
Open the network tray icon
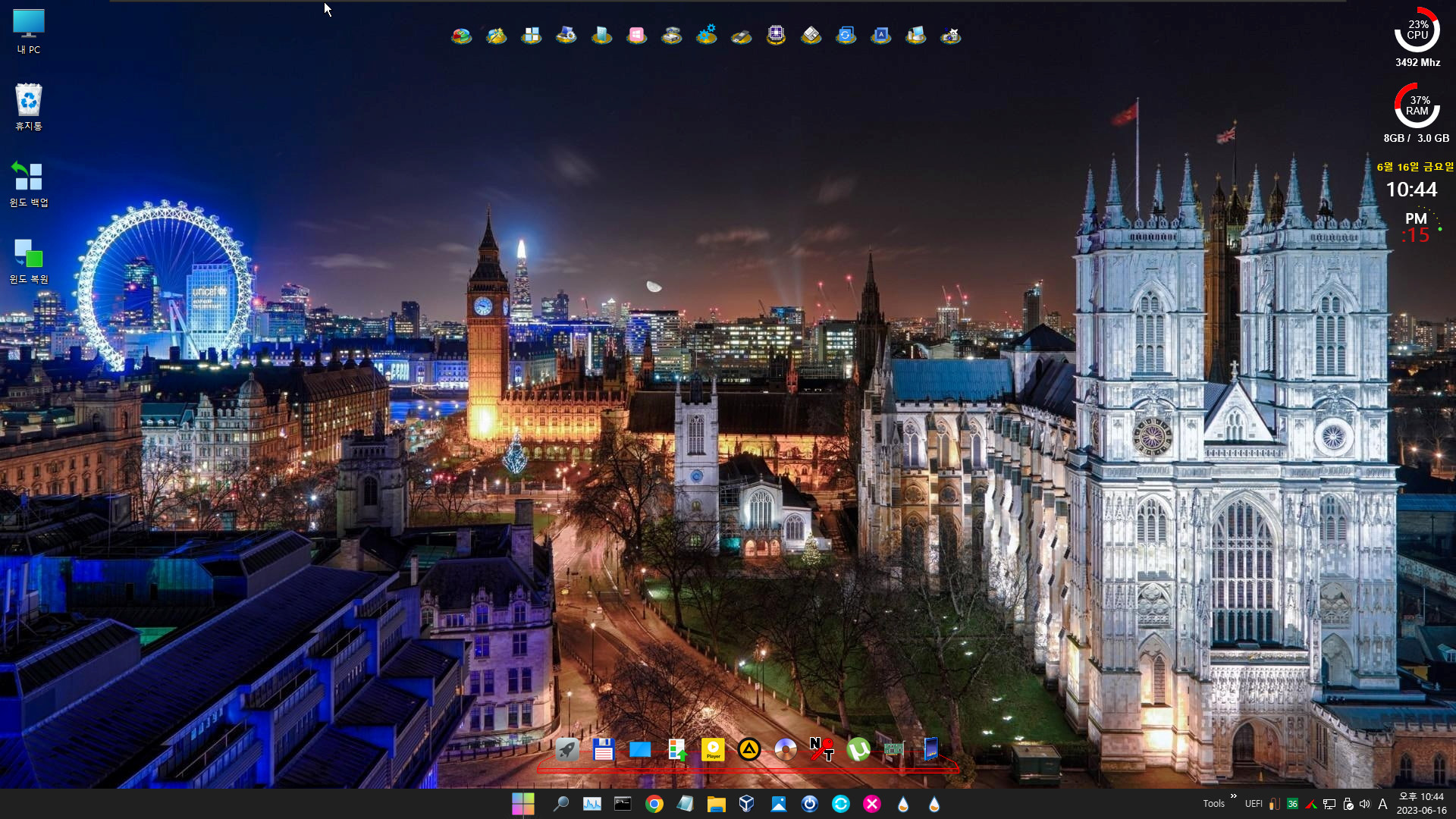(1329, 804)
